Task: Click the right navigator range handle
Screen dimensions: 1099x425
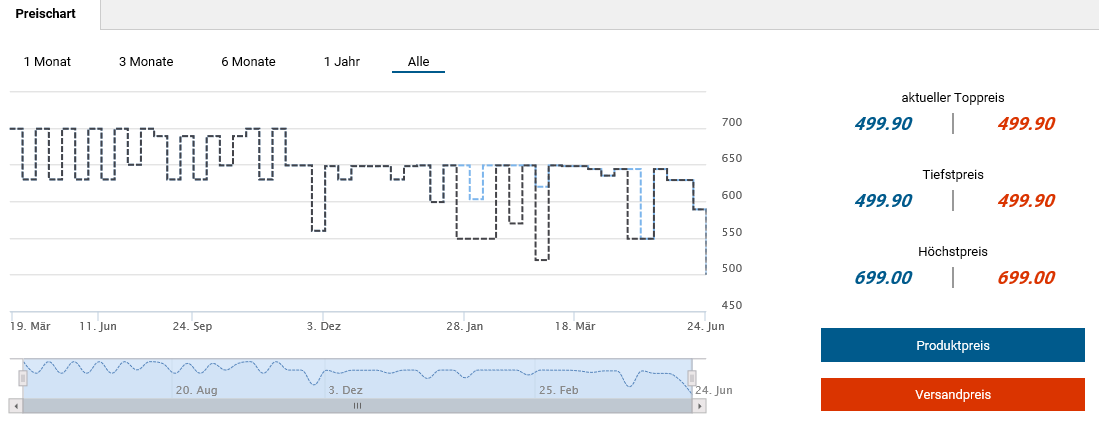Action: pos(691,377)
